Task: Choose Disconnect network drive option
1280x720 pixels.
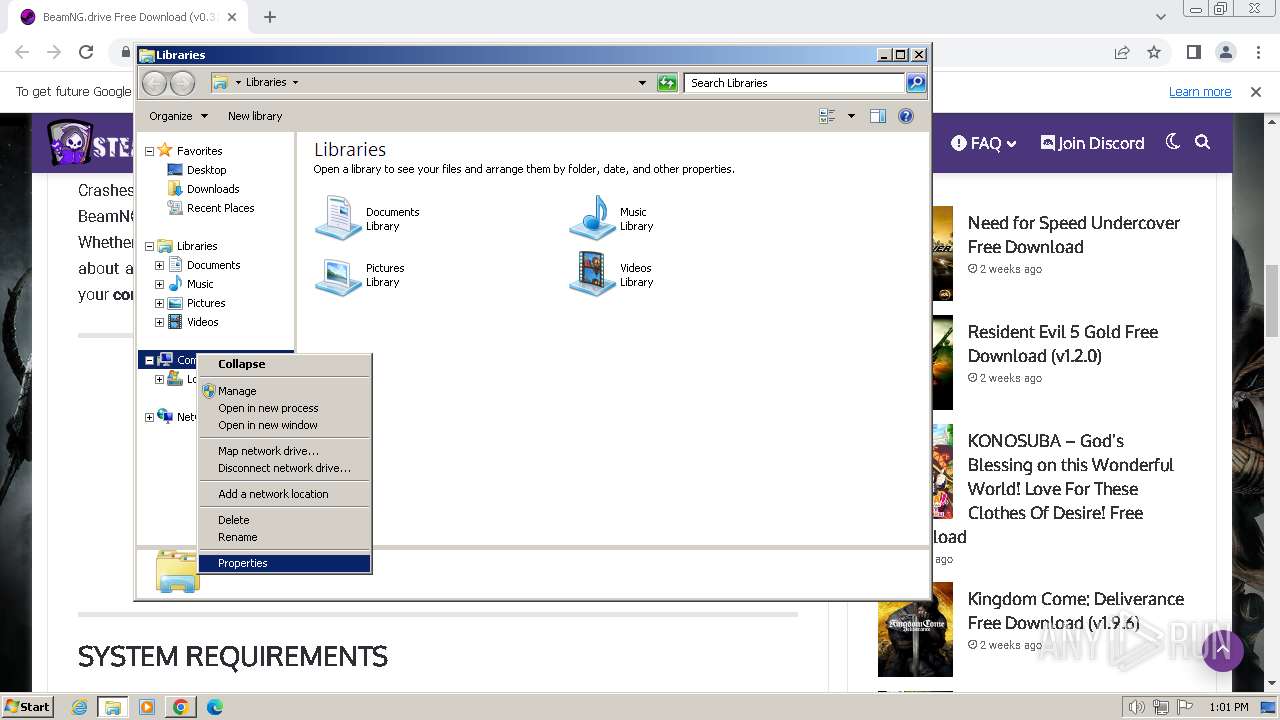Action: pos(285,468)
